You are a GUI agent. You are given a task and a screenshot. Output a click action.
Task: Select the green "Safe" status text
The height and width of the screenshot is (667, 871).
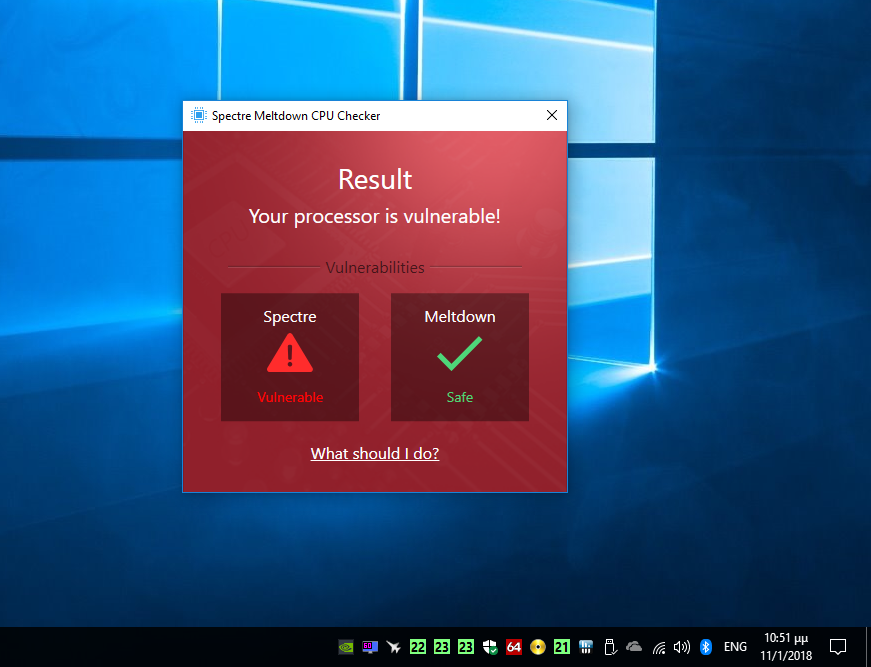point(459,397)
